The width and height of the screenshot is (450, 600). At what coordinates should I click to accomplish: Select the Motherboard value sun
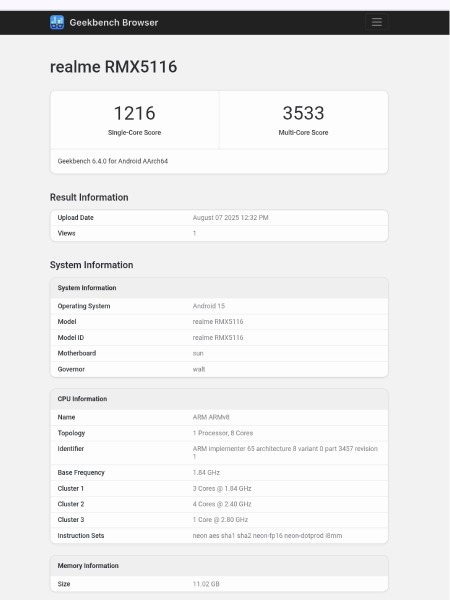click(198, 353)
